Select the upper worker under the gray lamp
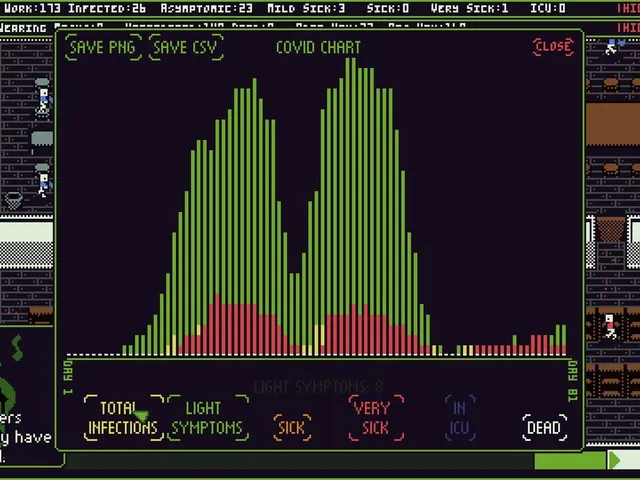The image size is (640, 480). coord(43,102)
